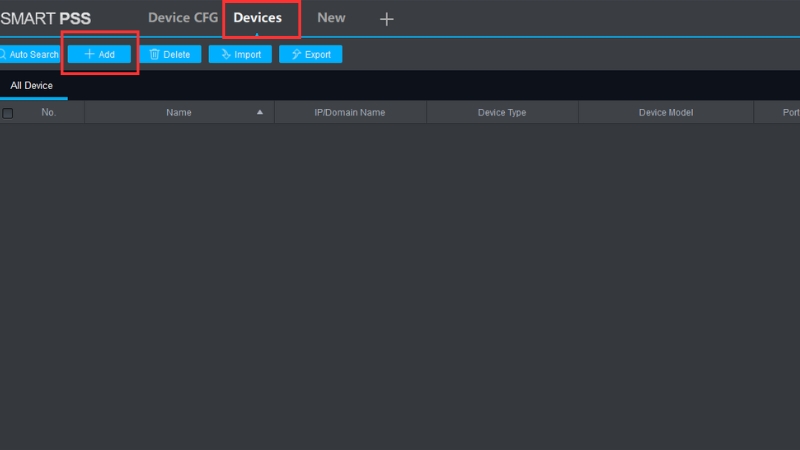Click the Device Type column header
The height and width of the screenshot is (450, 800).
pos(502,113)
